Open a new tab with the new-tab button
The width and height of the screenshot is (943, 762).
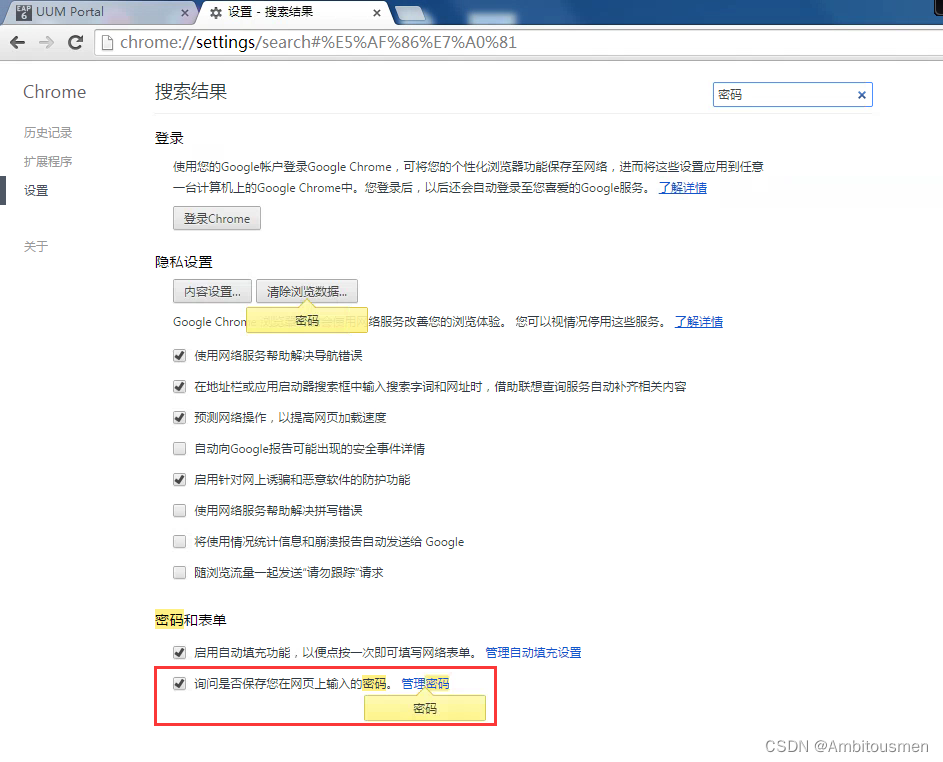click(410, 13)
